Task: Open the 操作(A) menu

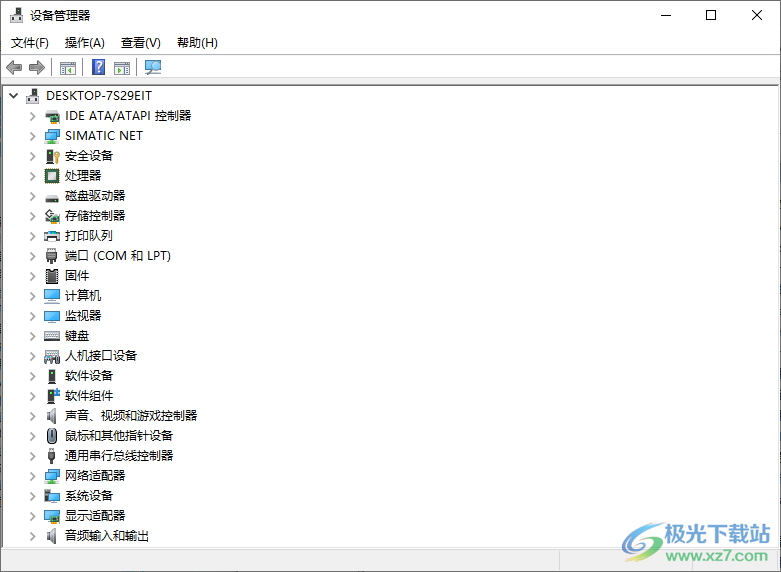Action: 85,43
